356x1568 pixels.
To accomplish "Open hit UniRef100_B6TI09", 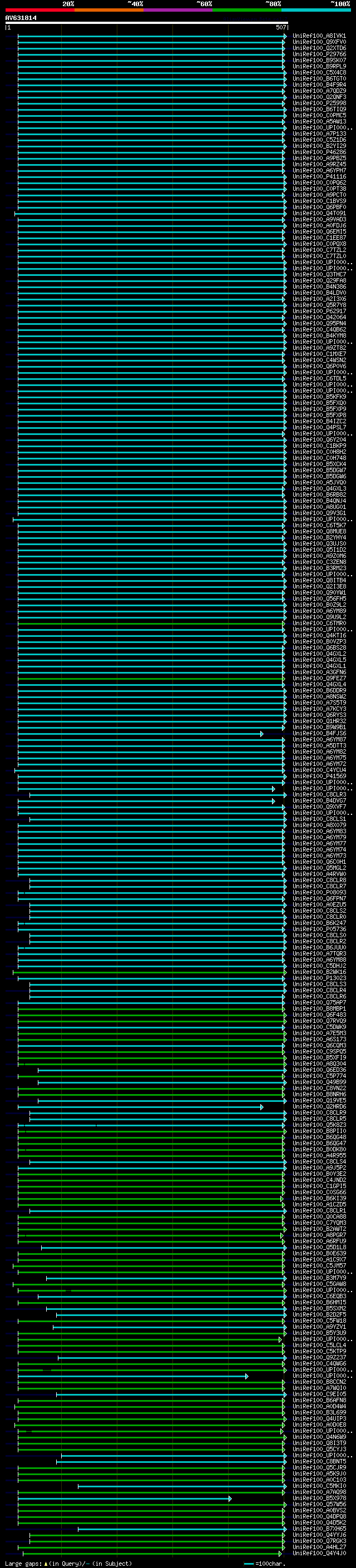I will [x=319, y=110].
